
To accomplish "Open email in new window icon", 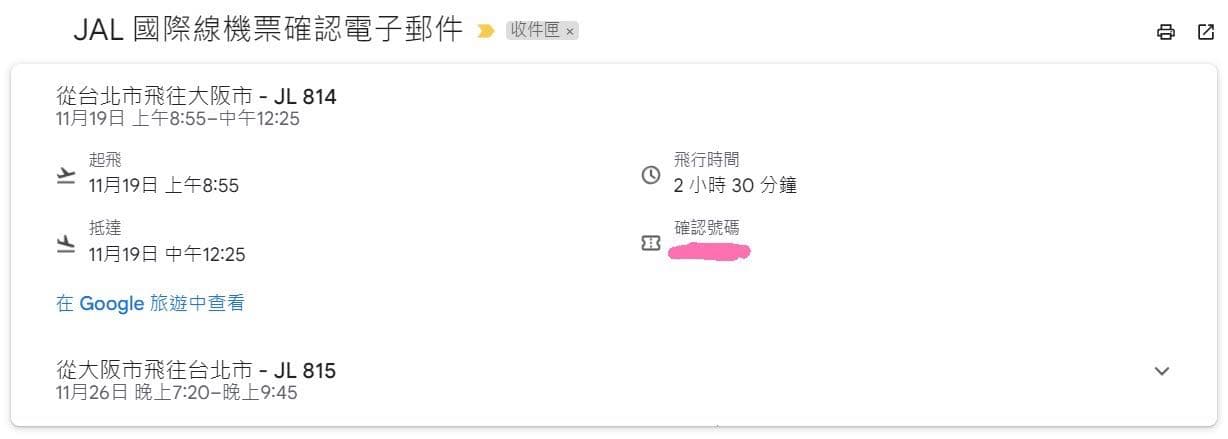I will pos(1205,32).
